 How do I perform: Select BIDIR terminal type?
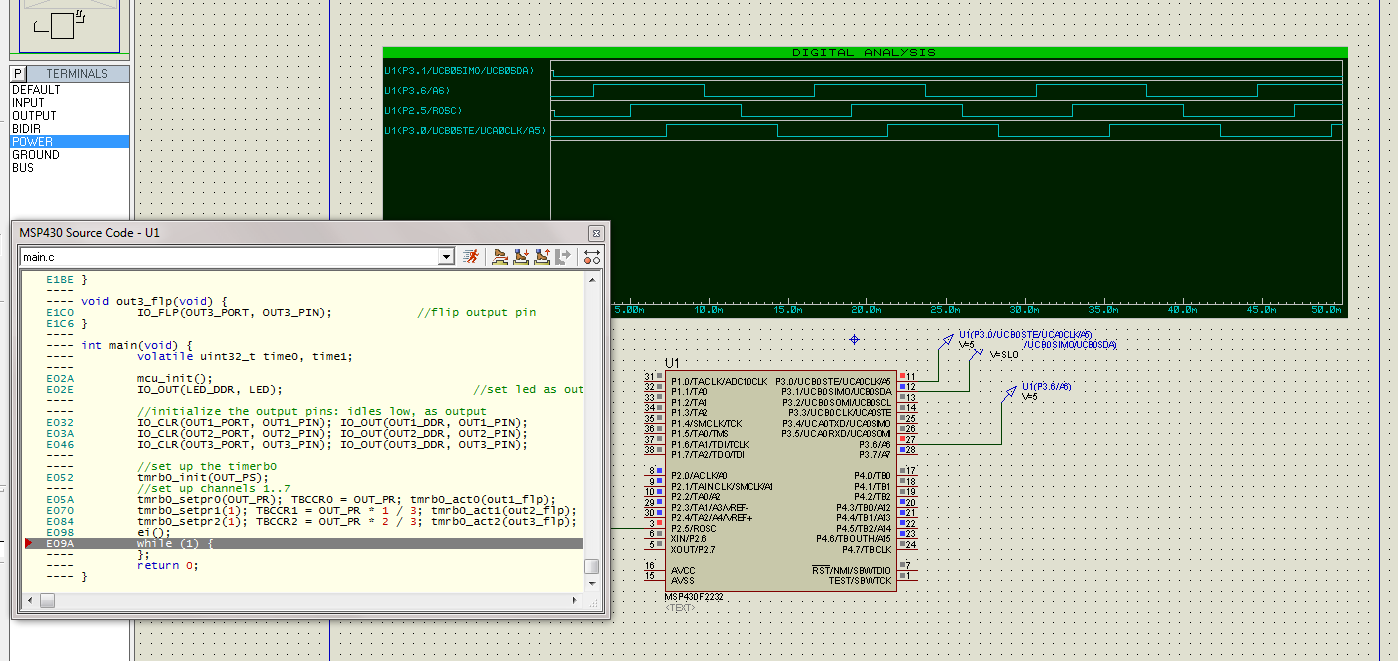coord(27,129)
